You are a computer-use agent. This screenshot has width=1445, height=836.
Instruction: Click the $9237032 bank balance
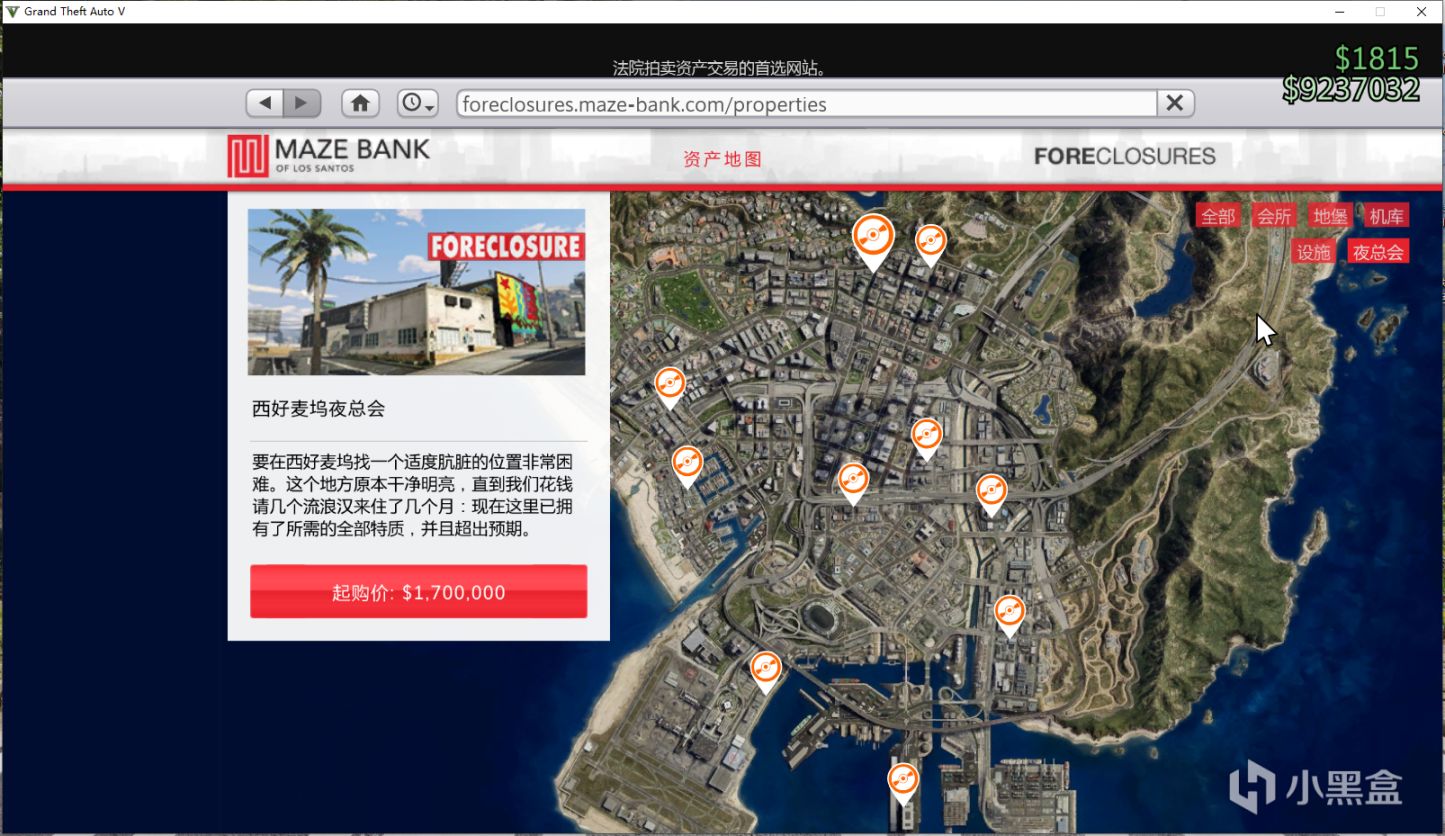[1351, 90]
